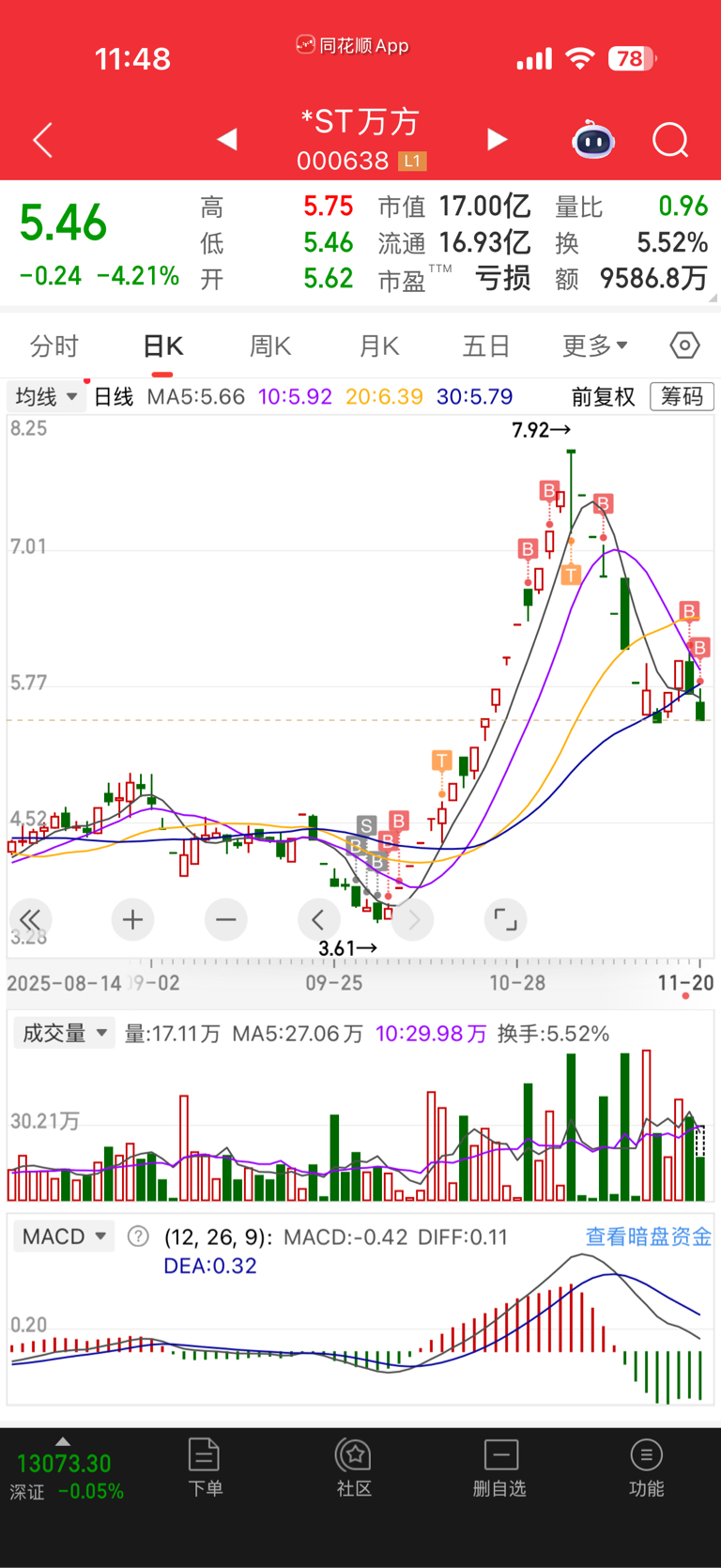This screenshot has width=721, height=1568.
Task: Open 更多 more periods dropdown
Action: (595, 346)
